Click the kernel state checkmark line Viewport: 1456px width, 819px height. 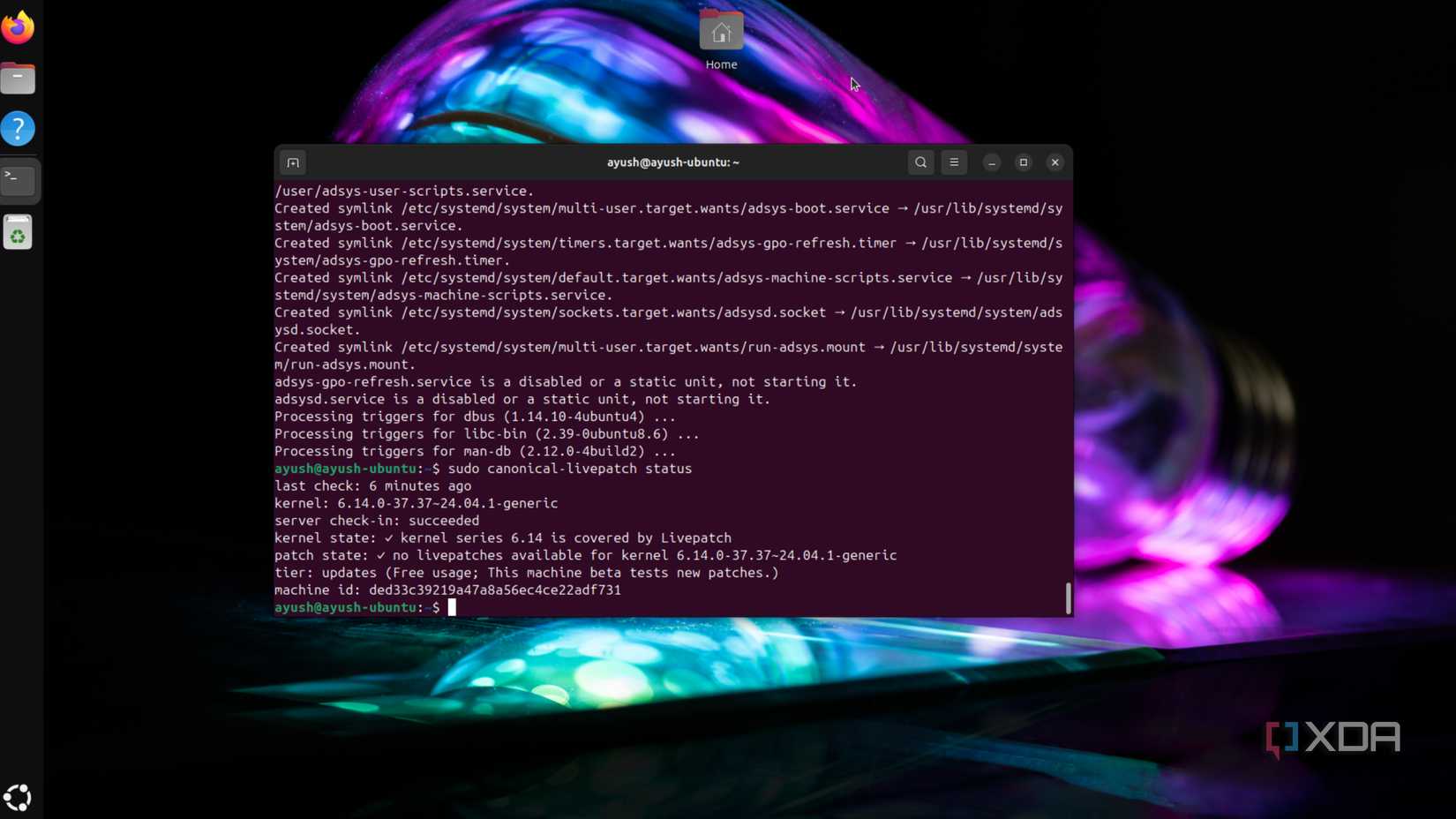click(503, 537)
